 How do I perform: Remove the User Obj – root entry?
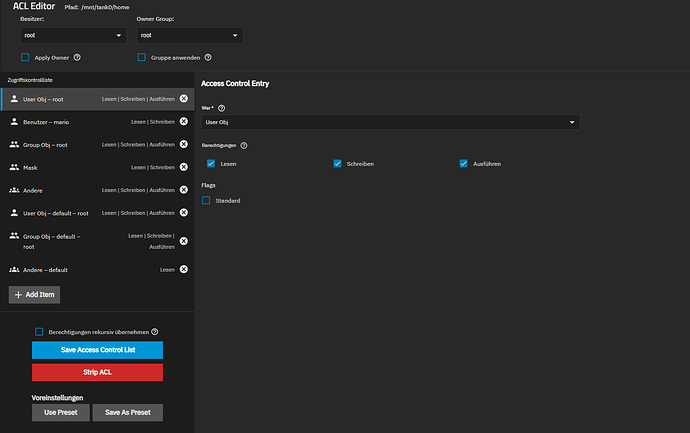183,99
